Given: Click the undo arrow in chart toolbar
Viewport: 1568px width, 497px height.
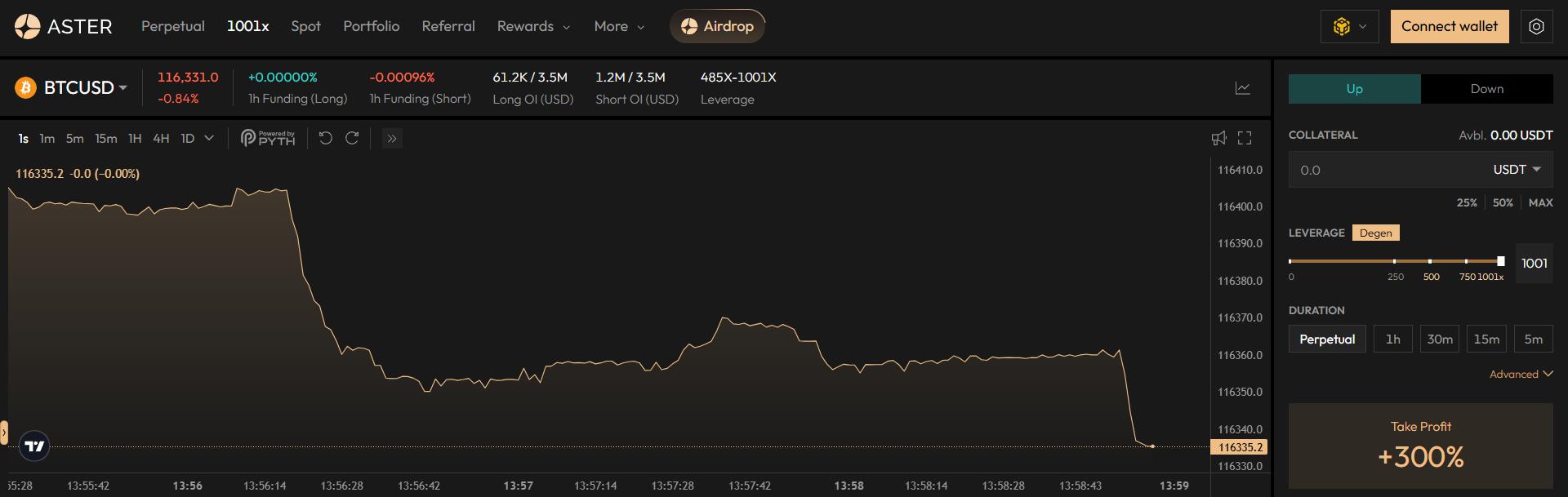Looking at the screenshot, I should tap(325, 138).
